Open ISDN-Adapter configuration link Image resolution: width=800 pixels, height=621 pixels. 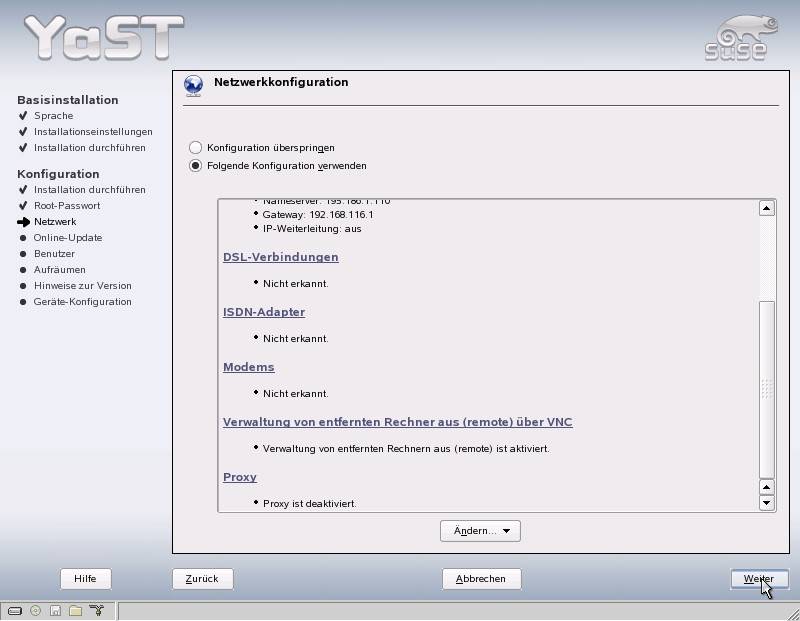264,312
